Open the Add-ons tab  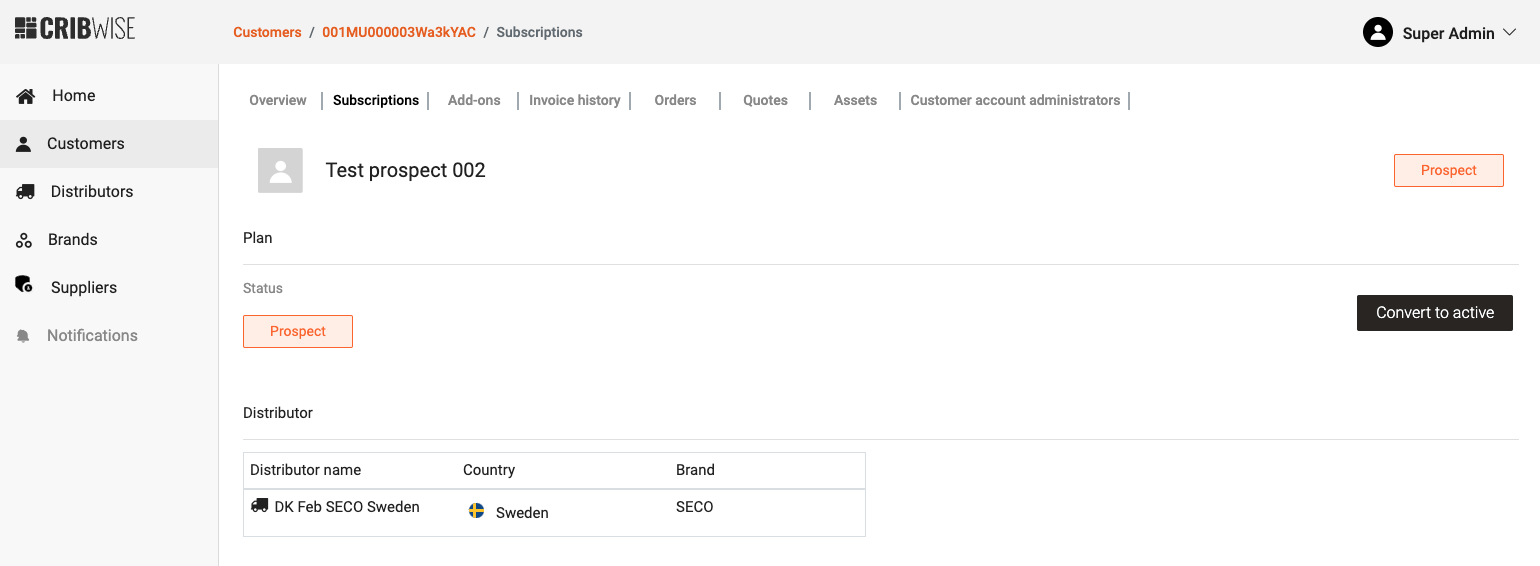tap(474, 100)
